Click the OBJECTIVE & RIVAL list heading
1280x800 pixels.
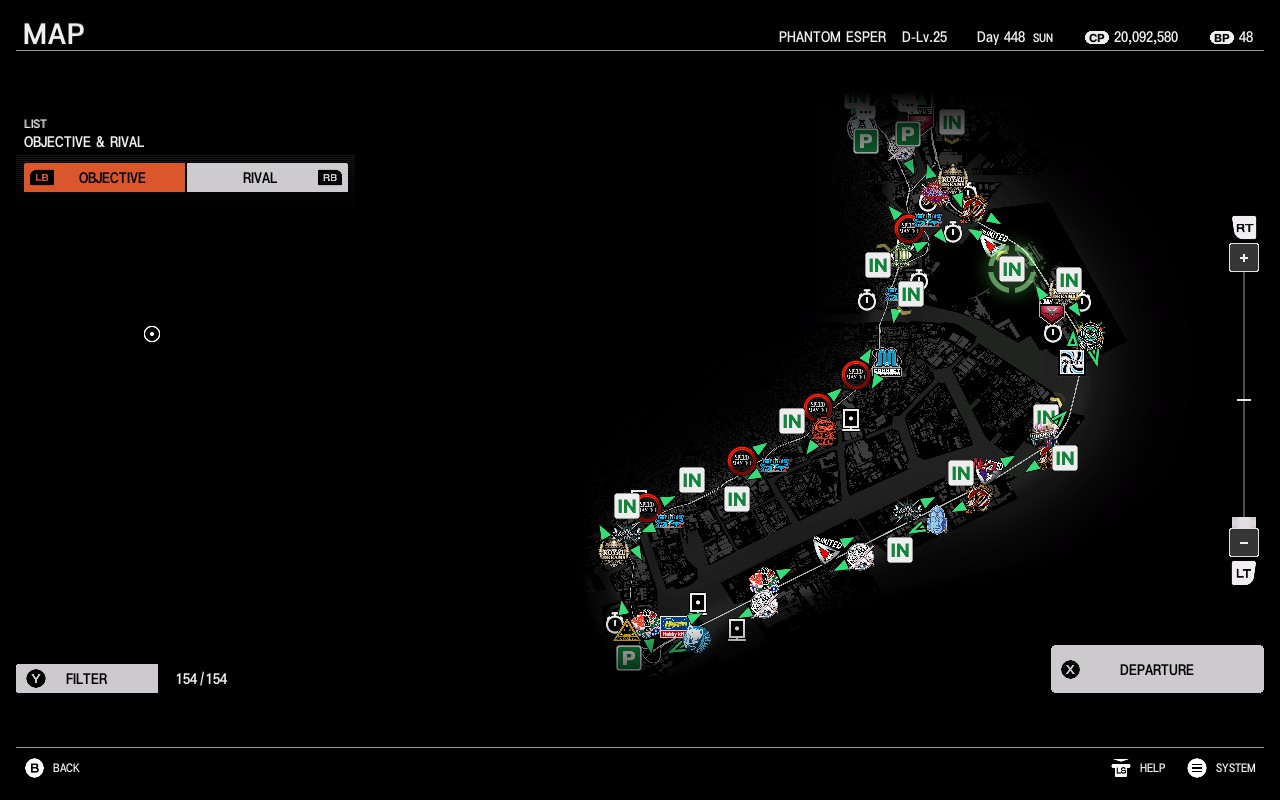tap(84, 142)
